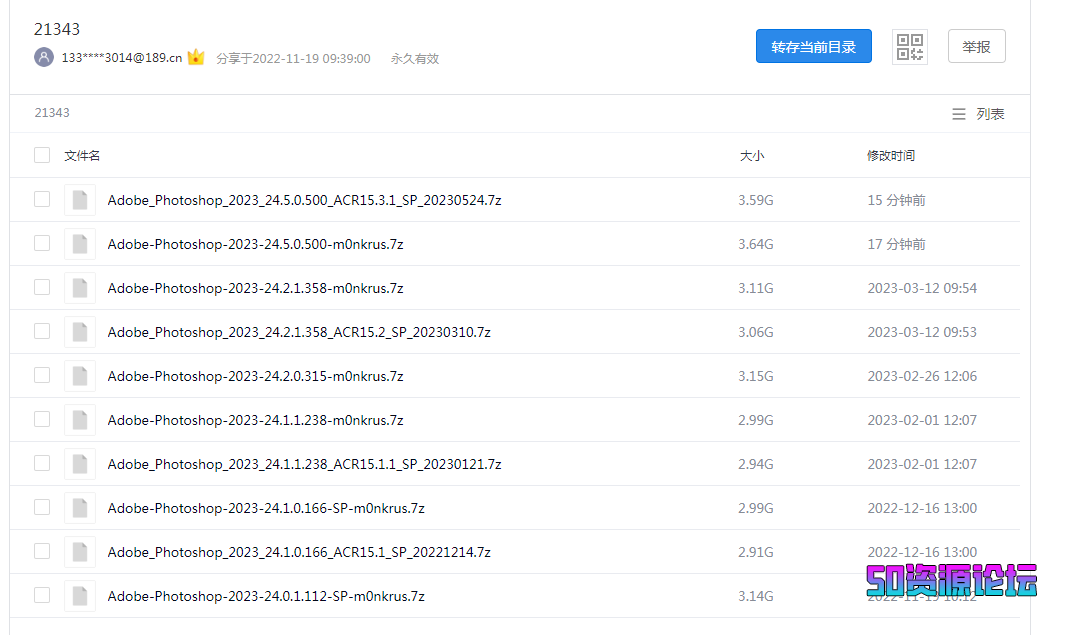Click the 3.14G size value
Image resolution: width=1082 pixels, height=635 pixels.
tap(756, 596)
